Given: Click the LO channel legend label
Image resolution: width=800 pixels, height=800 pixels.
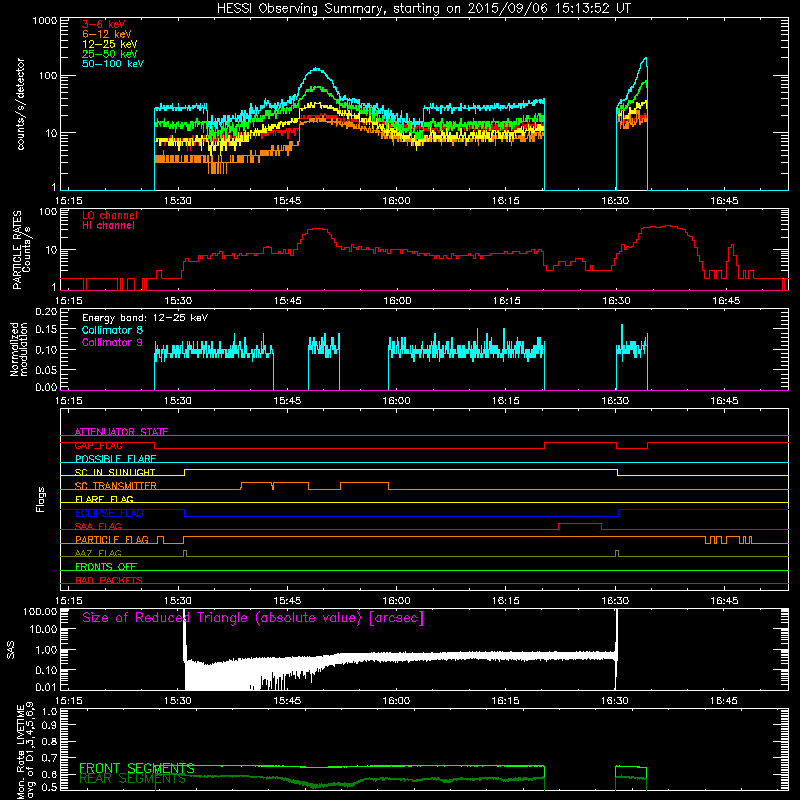Looking at the screenshot, I should (110, 215).
